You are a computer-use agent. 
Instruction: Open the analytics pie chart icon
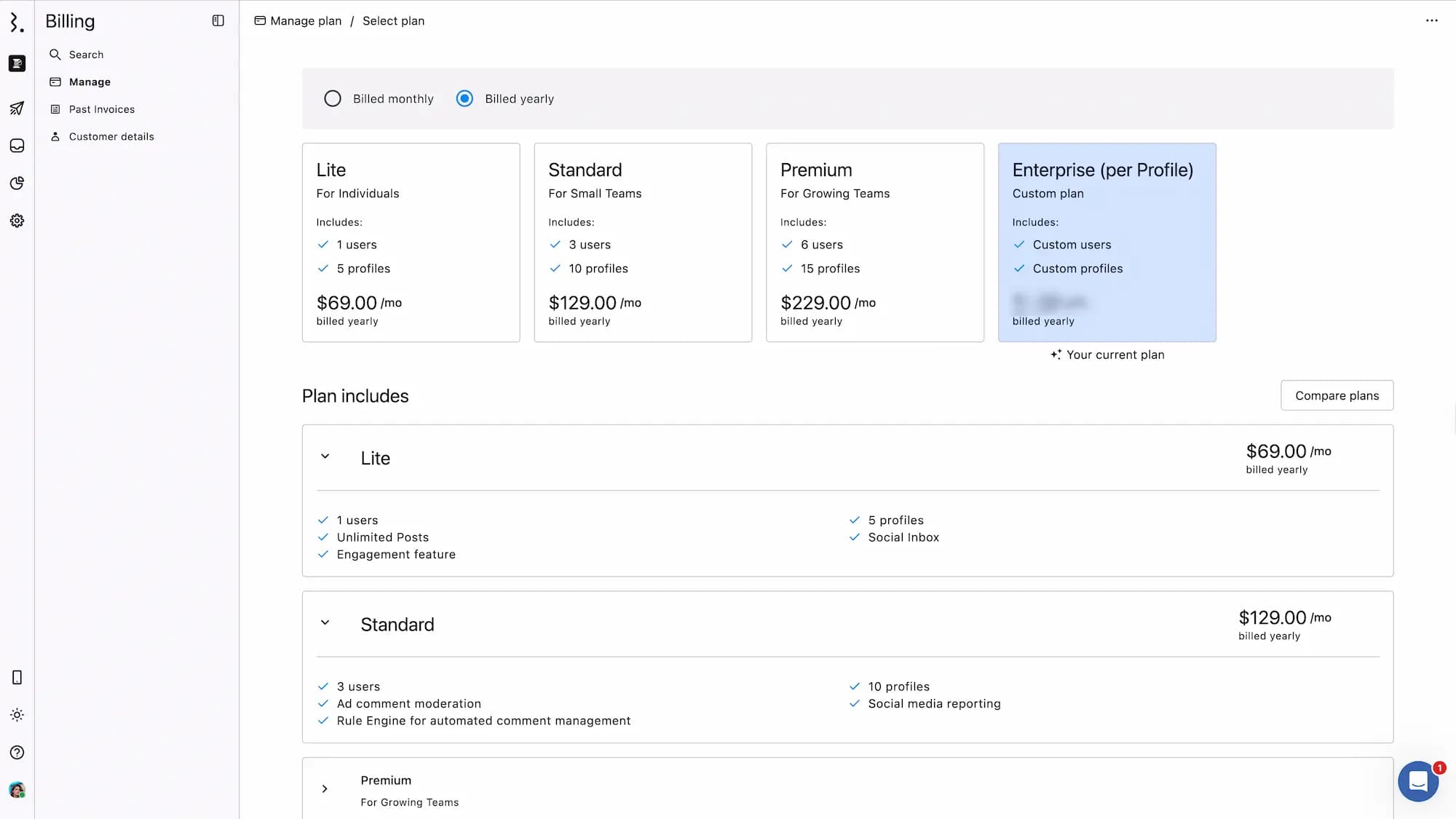click(17, 183)
